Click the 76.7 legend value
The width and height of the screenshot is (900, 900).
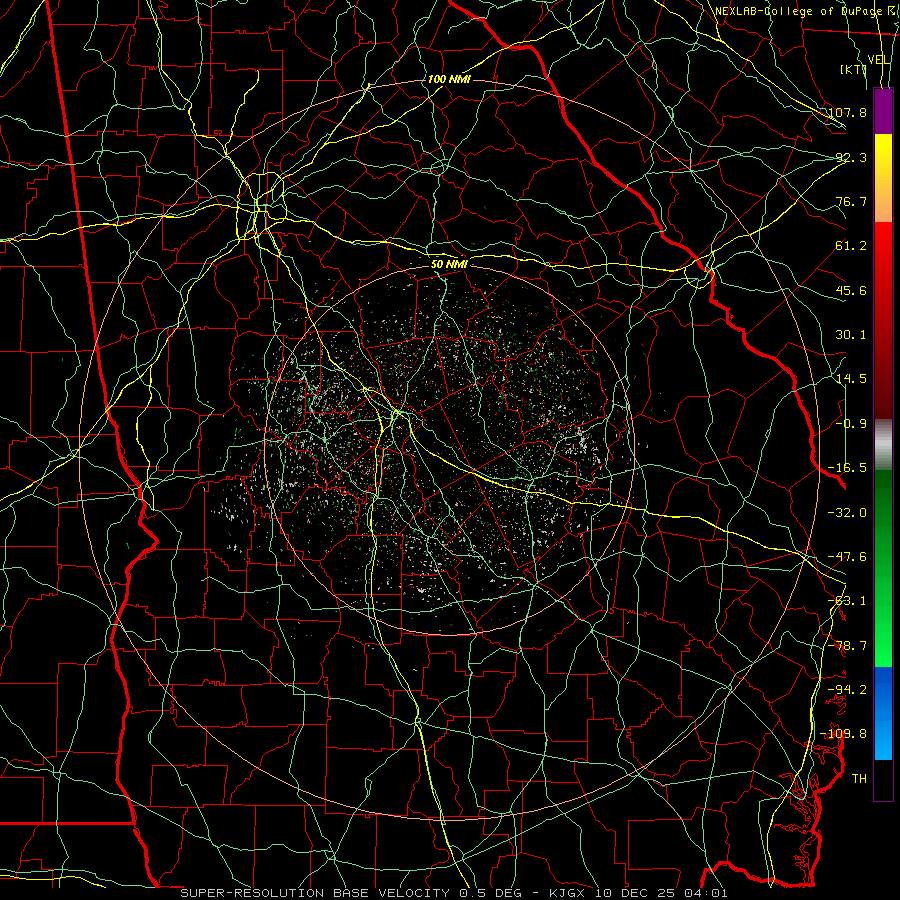[x=851, y=201]
